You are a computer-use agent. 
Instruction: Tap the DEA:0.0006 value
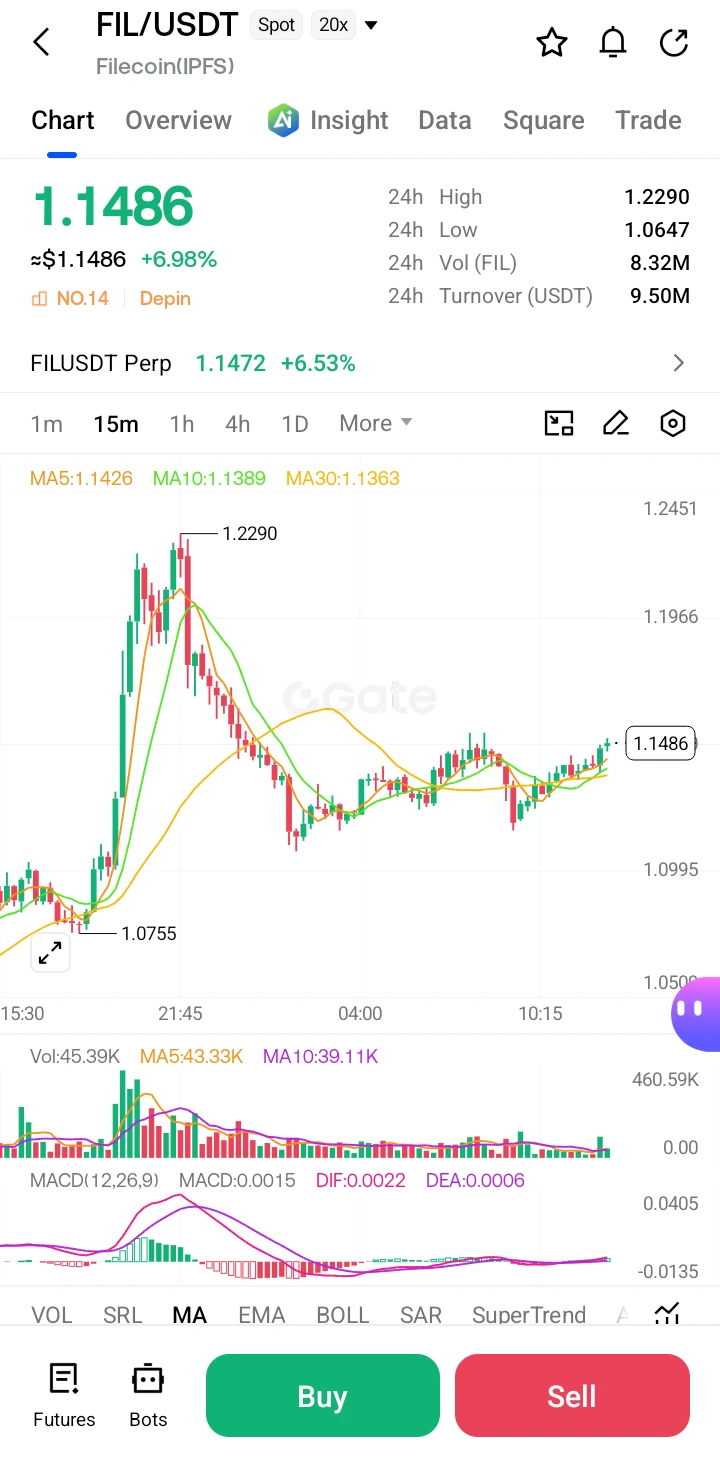[475, 1181]
